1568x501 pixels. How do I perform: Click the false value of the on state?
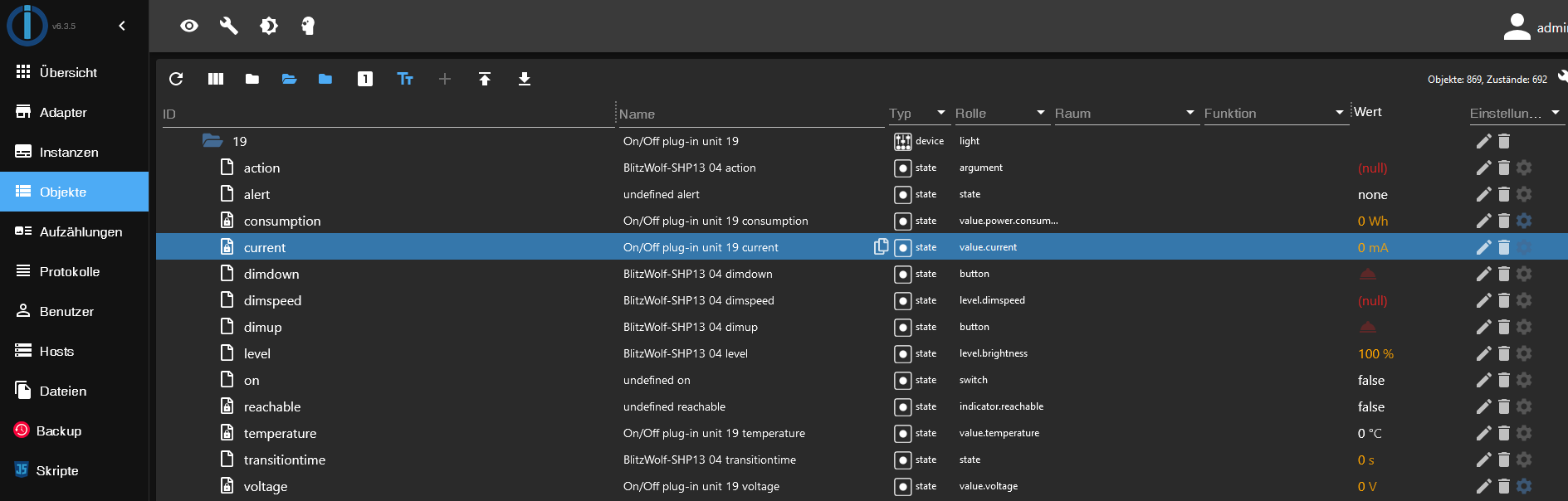(1371, 380)
